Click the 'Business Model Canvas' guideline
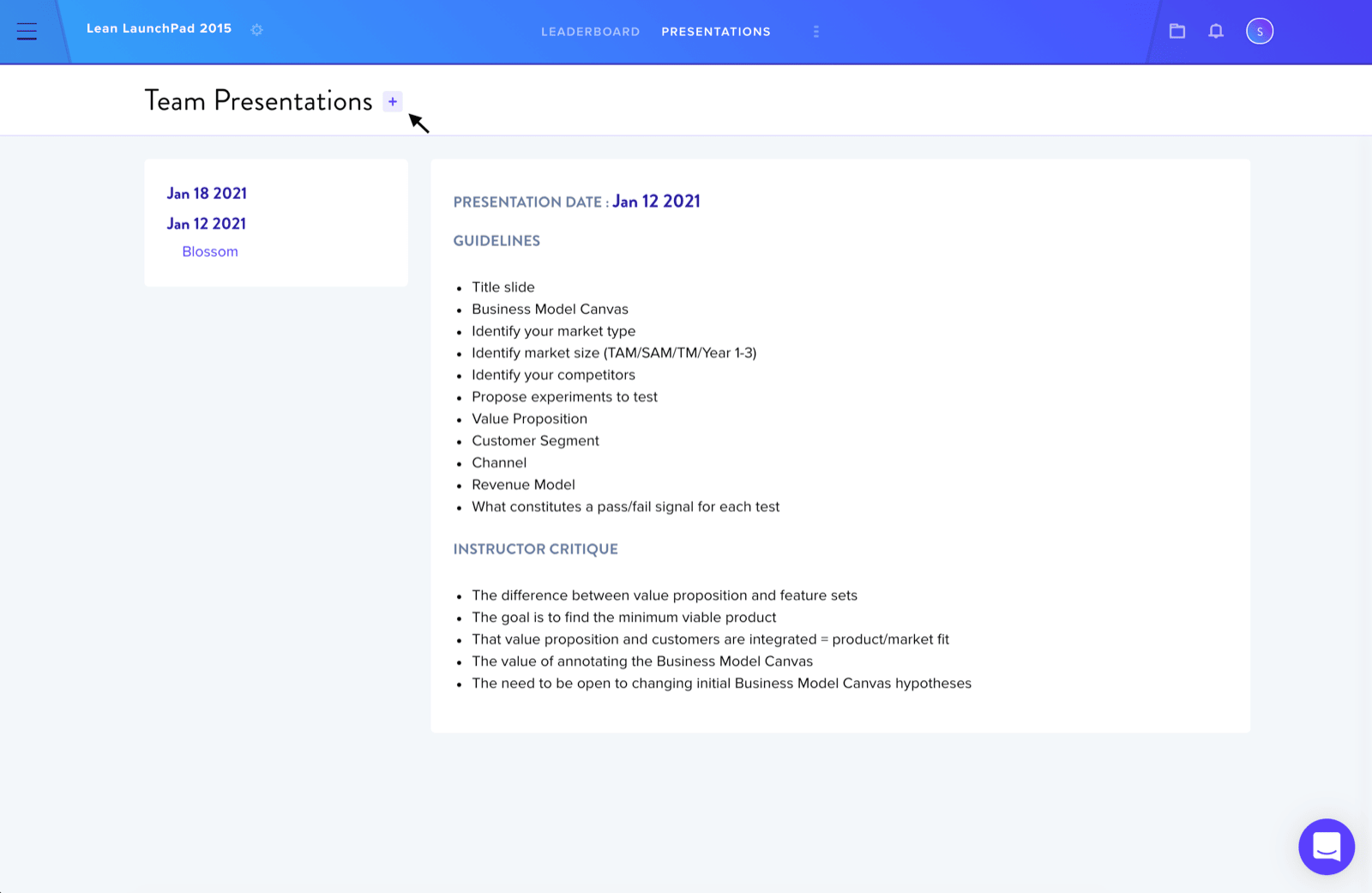 550,309
